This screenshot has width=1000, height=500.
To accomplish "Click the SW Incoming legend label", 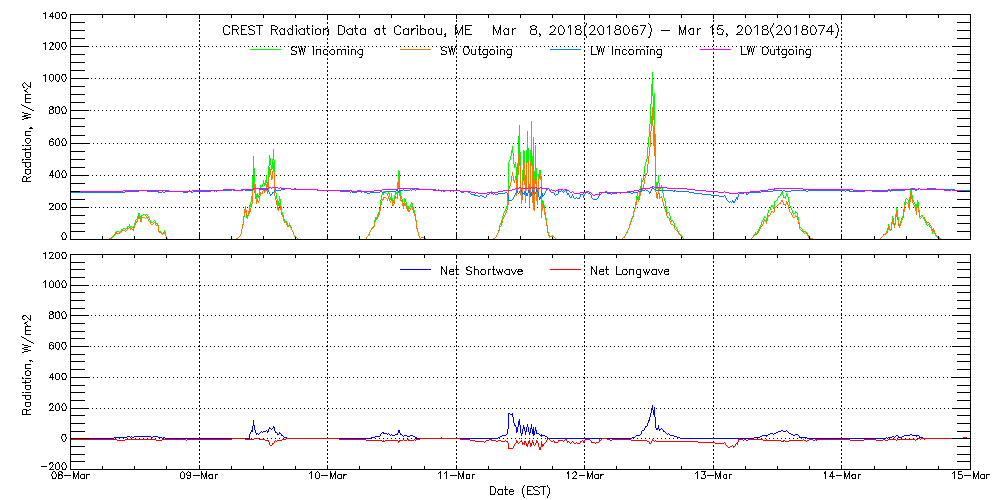I will pyautogui.click(x=328, y=52).
